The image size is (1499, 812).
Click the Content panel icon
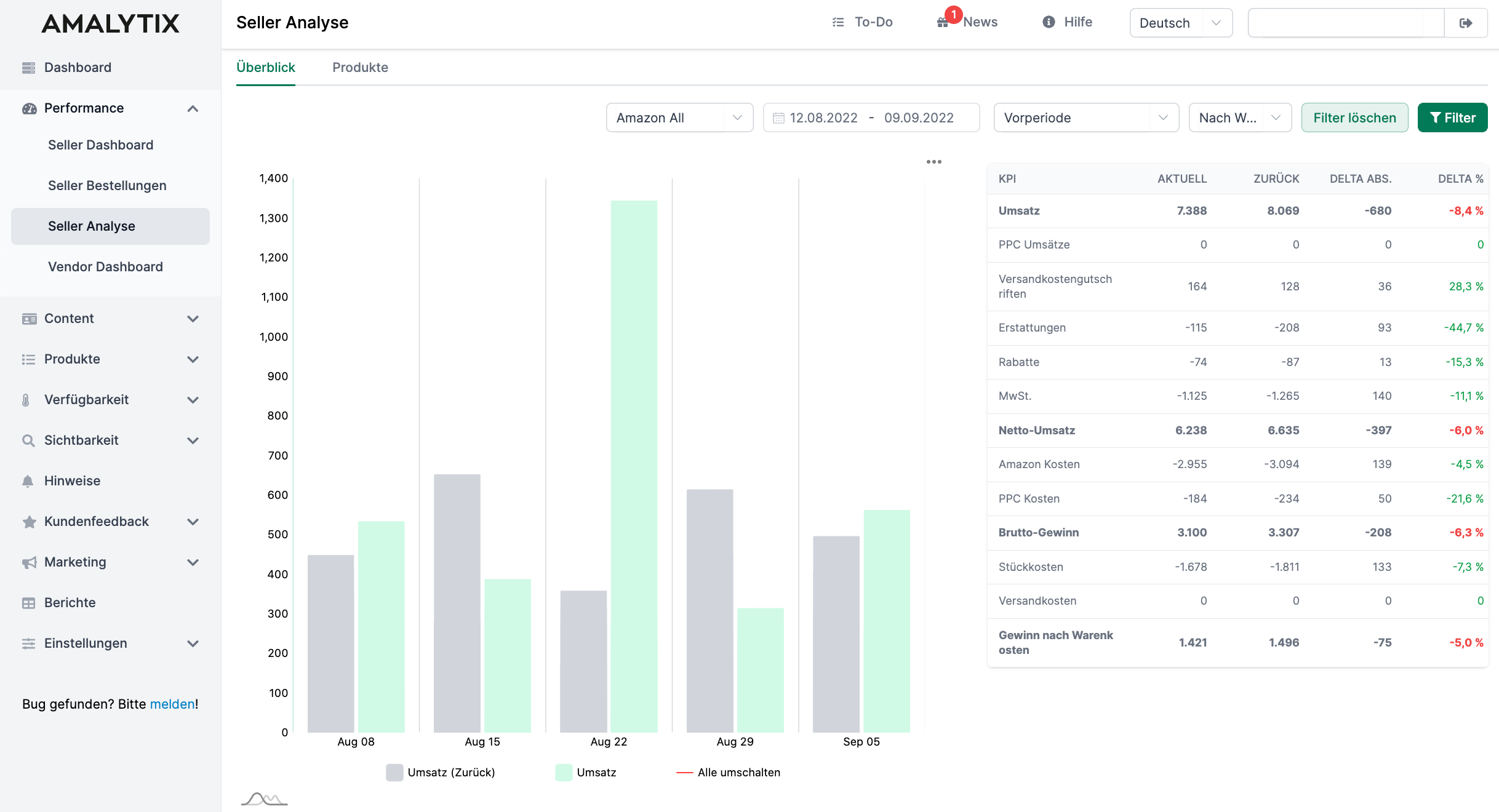click(29, 319)
